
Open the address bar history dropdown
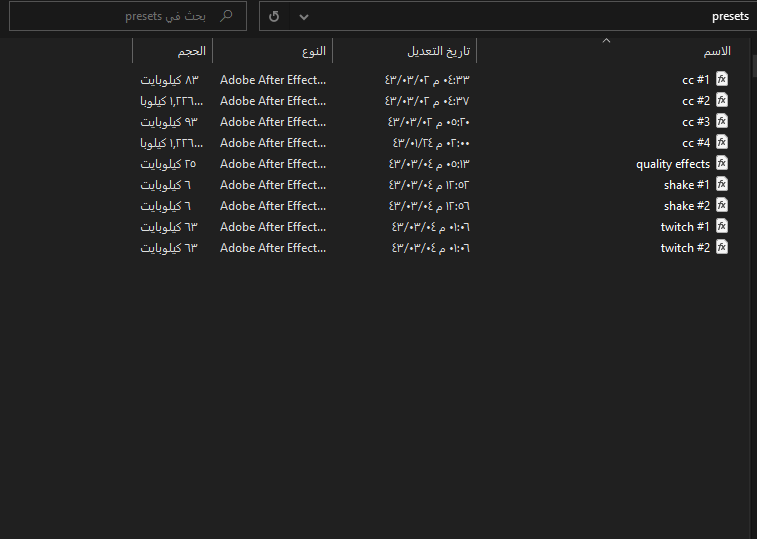pos(304,16)
